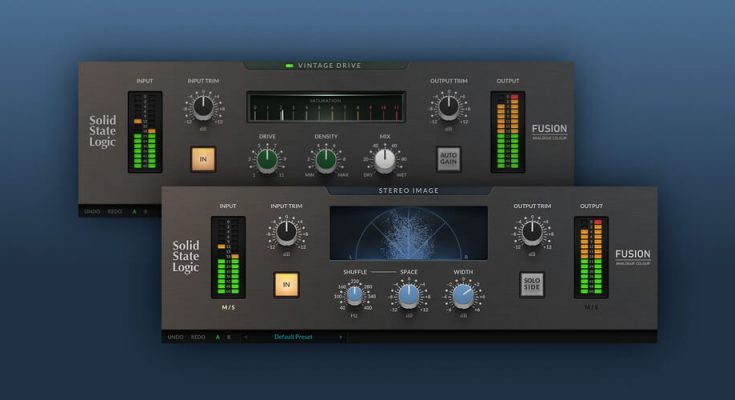This screenshot has width=735, height=400.
Task: Toggle the IN button on Vintage Drive
Action: coord(203,158)
